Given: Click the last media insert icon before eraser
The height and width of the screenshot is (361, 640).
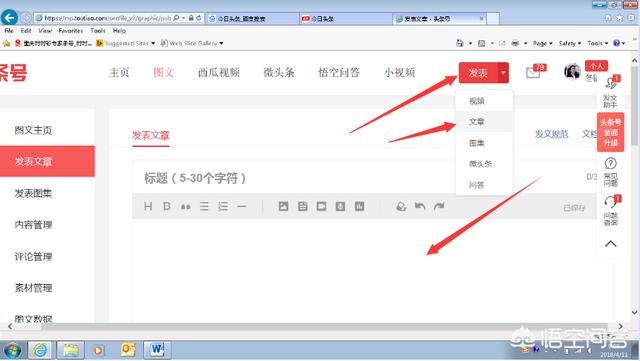Looking at the screenshot, I should [359, 207].
